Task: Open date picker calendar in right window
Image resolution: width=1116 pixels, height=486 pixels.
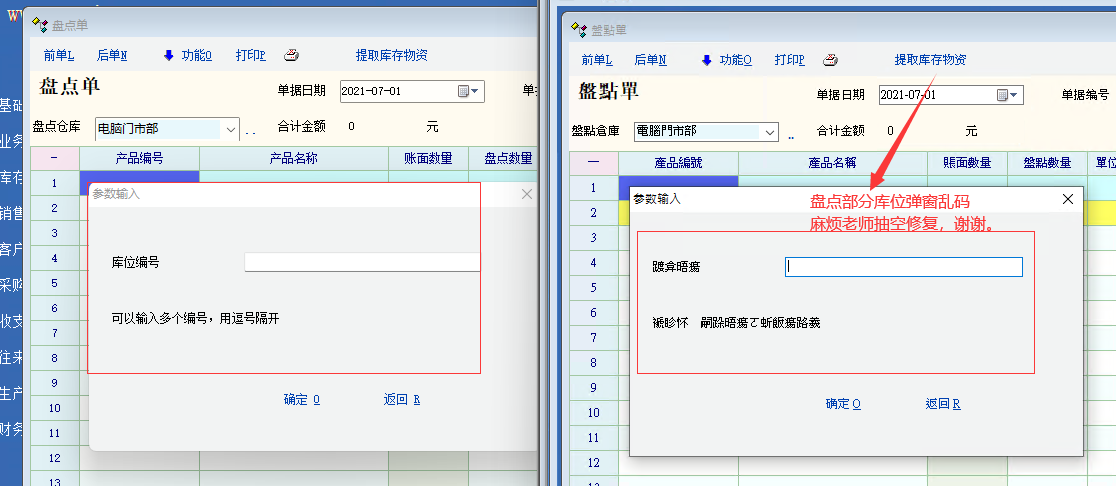Action: point(1003,95)
